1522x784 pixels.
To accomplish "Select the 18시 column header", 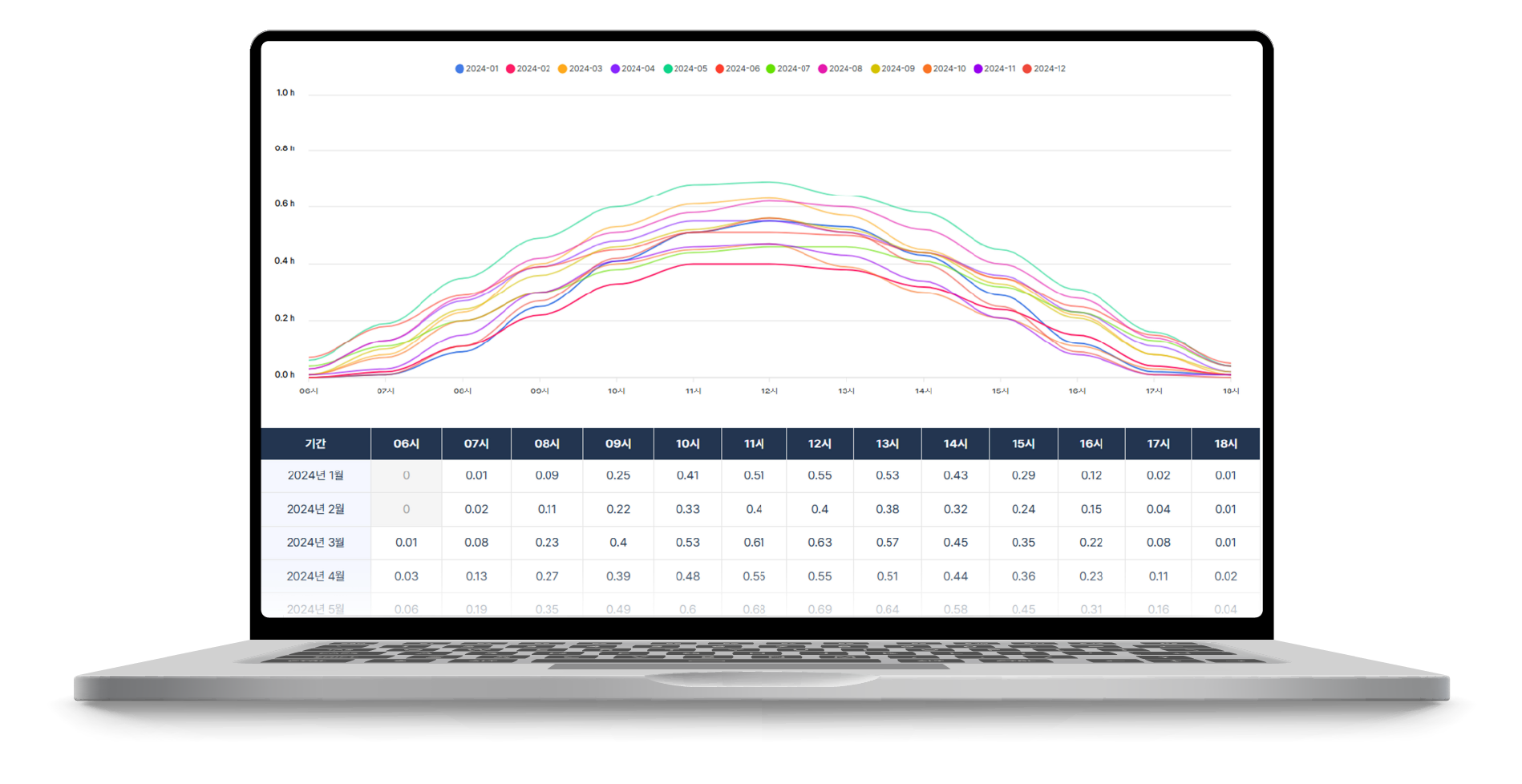I will coord(1225,443).
